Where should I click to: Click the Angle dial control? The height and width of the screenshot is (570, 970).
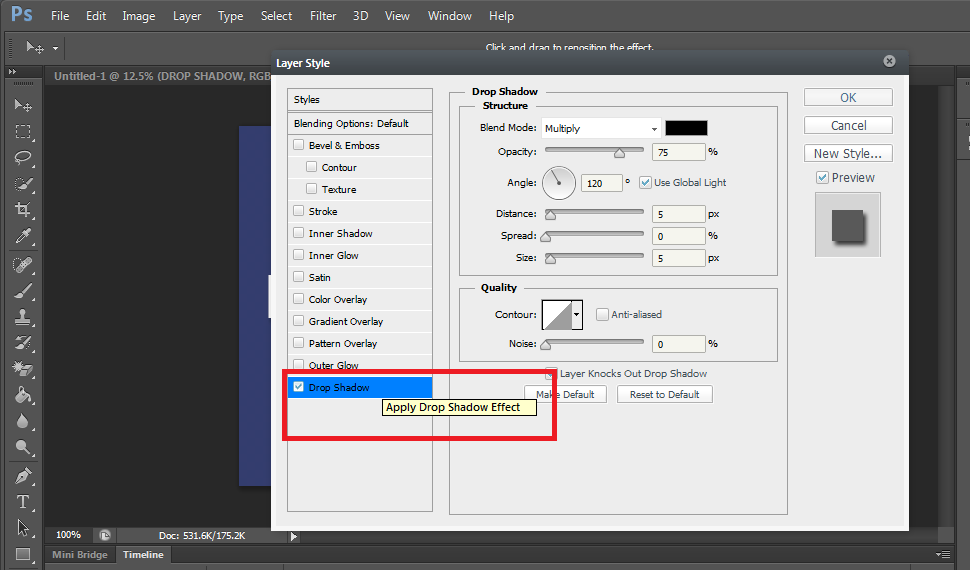(559, 183)
